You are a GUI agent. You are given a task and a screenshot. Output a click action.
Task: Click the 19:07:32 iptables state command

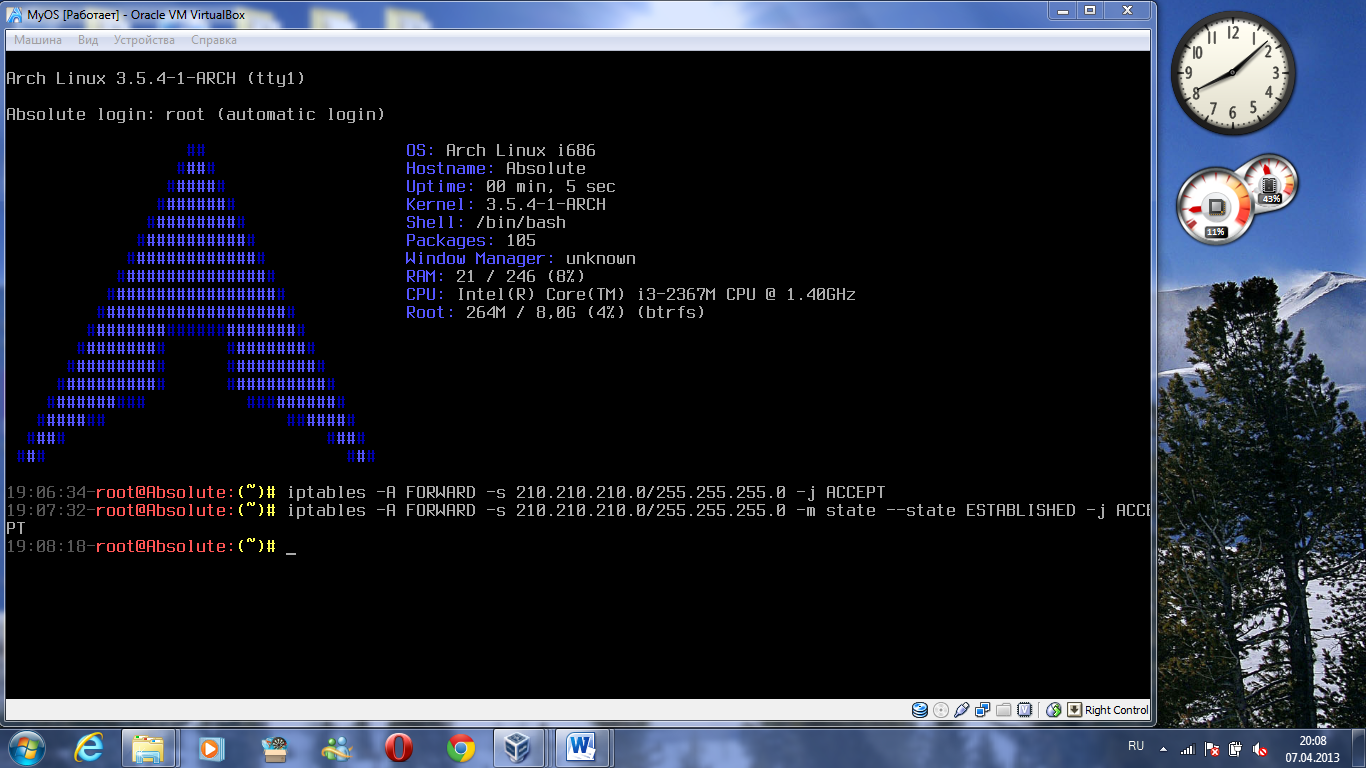[578, 520]
